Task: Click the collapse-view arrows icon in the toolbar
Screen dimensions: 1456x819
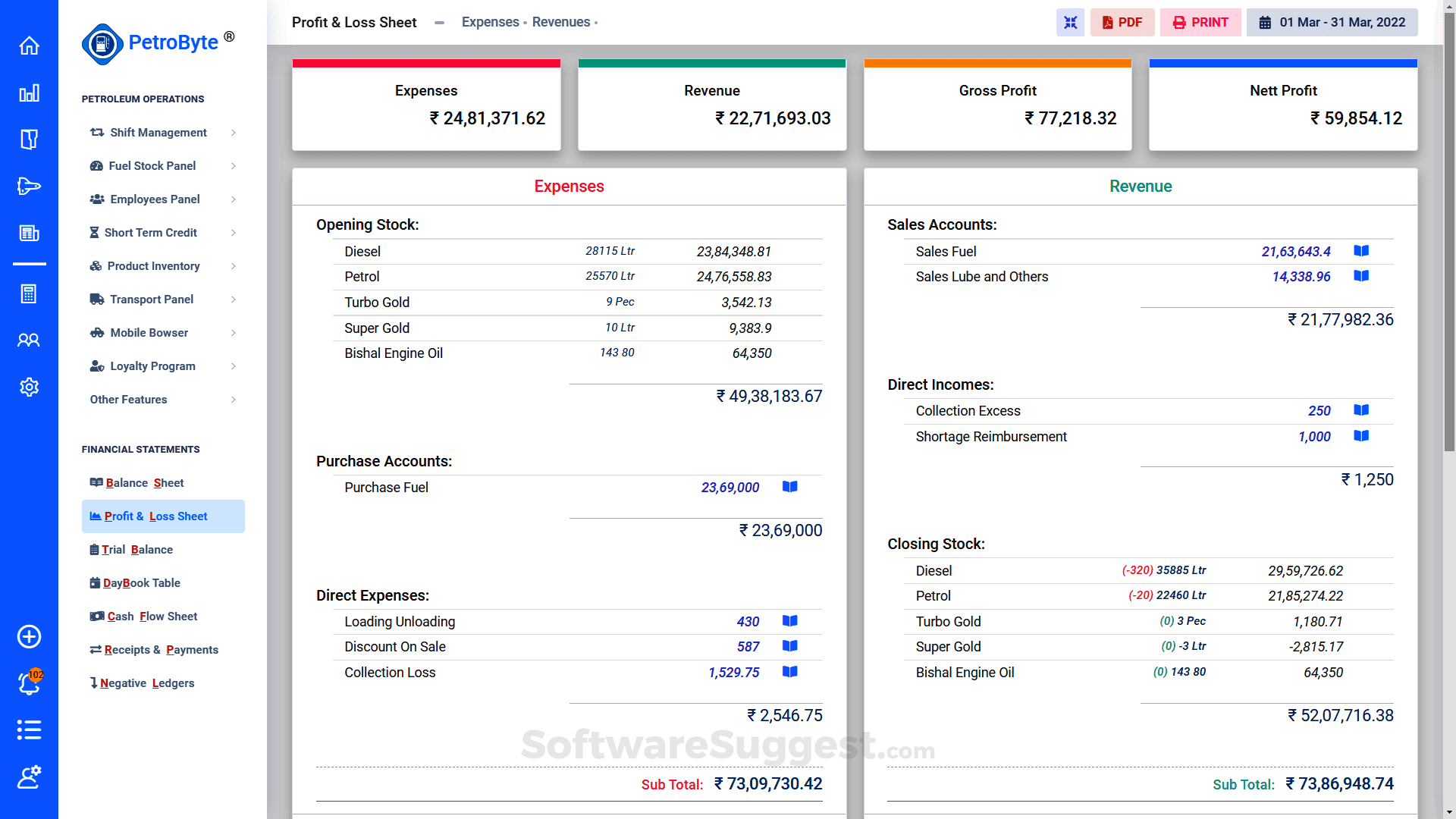Action: 1070,22
